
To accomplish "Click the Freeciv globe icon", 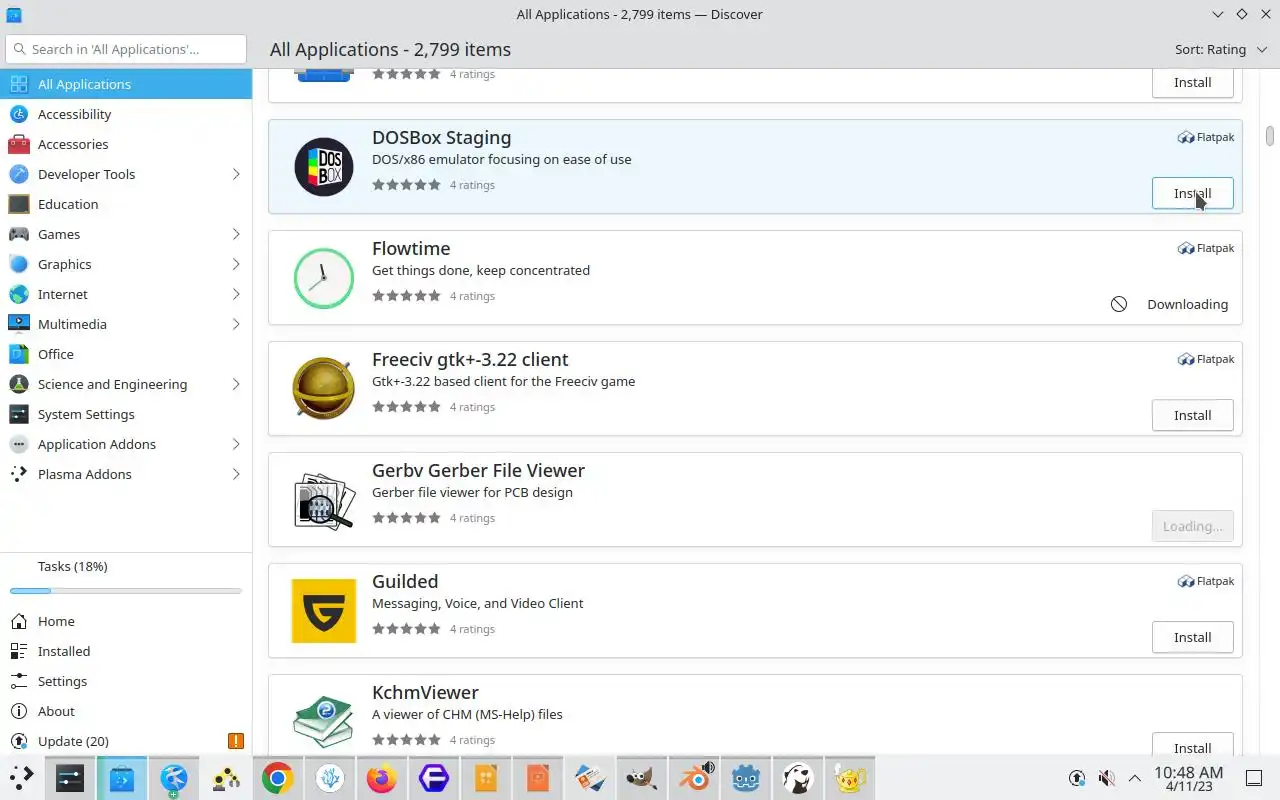I will (x=324, y=389).
